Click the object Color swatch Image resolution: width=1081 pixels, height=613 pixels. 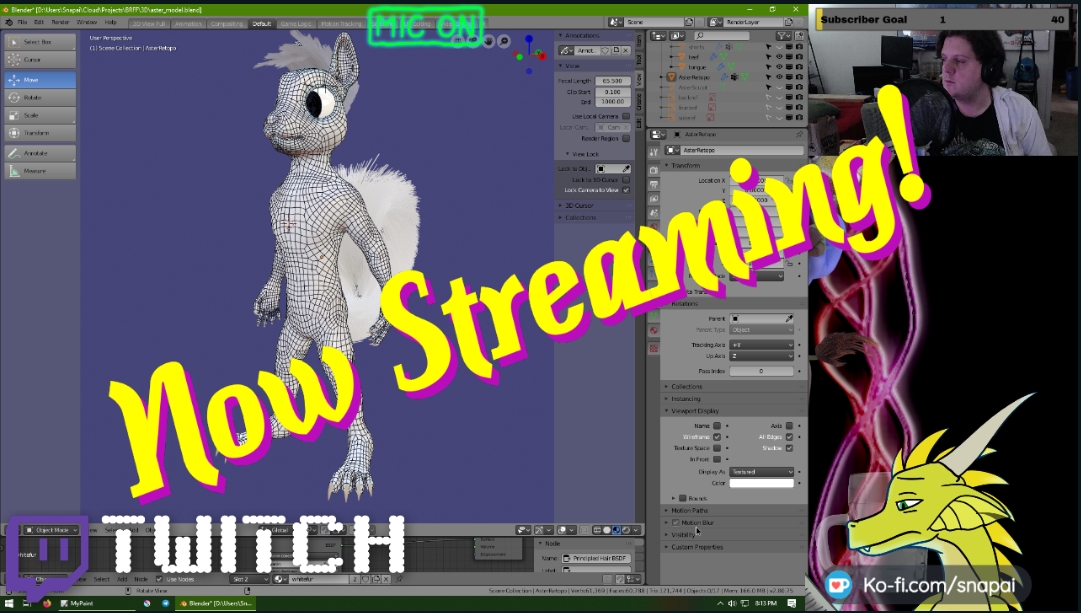coord(762,483)
